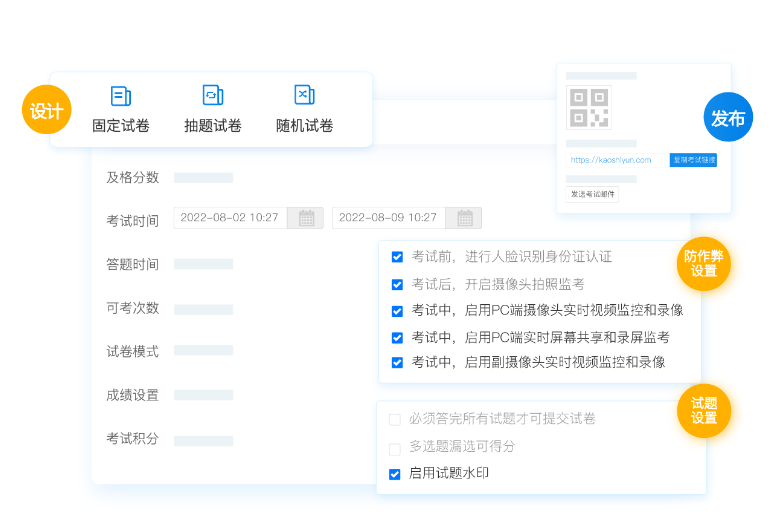Click the blue 发布 badge

pyautogui.click(x=728, y=118)
